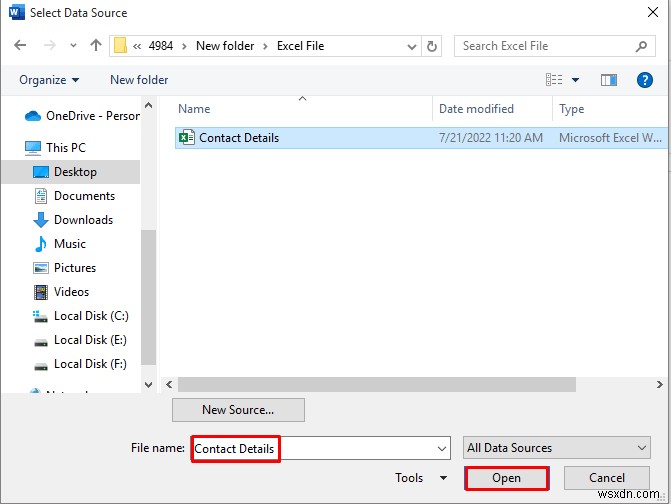Click horizontal scrollbar left arrow
This screenshot has width=671, height=504.
point(169,385)
